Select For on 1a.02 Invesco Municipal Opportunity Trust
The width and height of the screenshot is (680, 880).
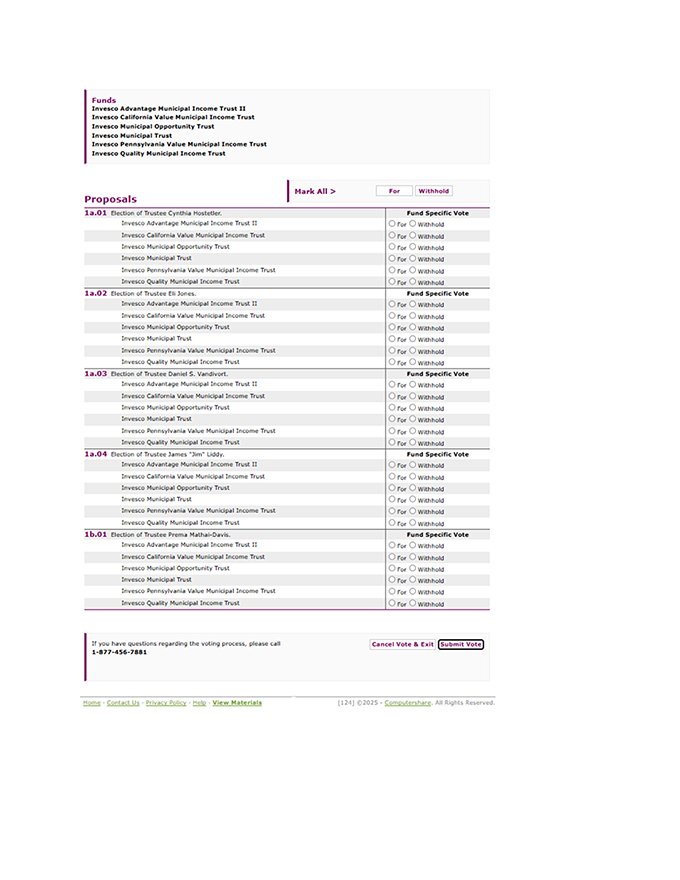[392, 327]
